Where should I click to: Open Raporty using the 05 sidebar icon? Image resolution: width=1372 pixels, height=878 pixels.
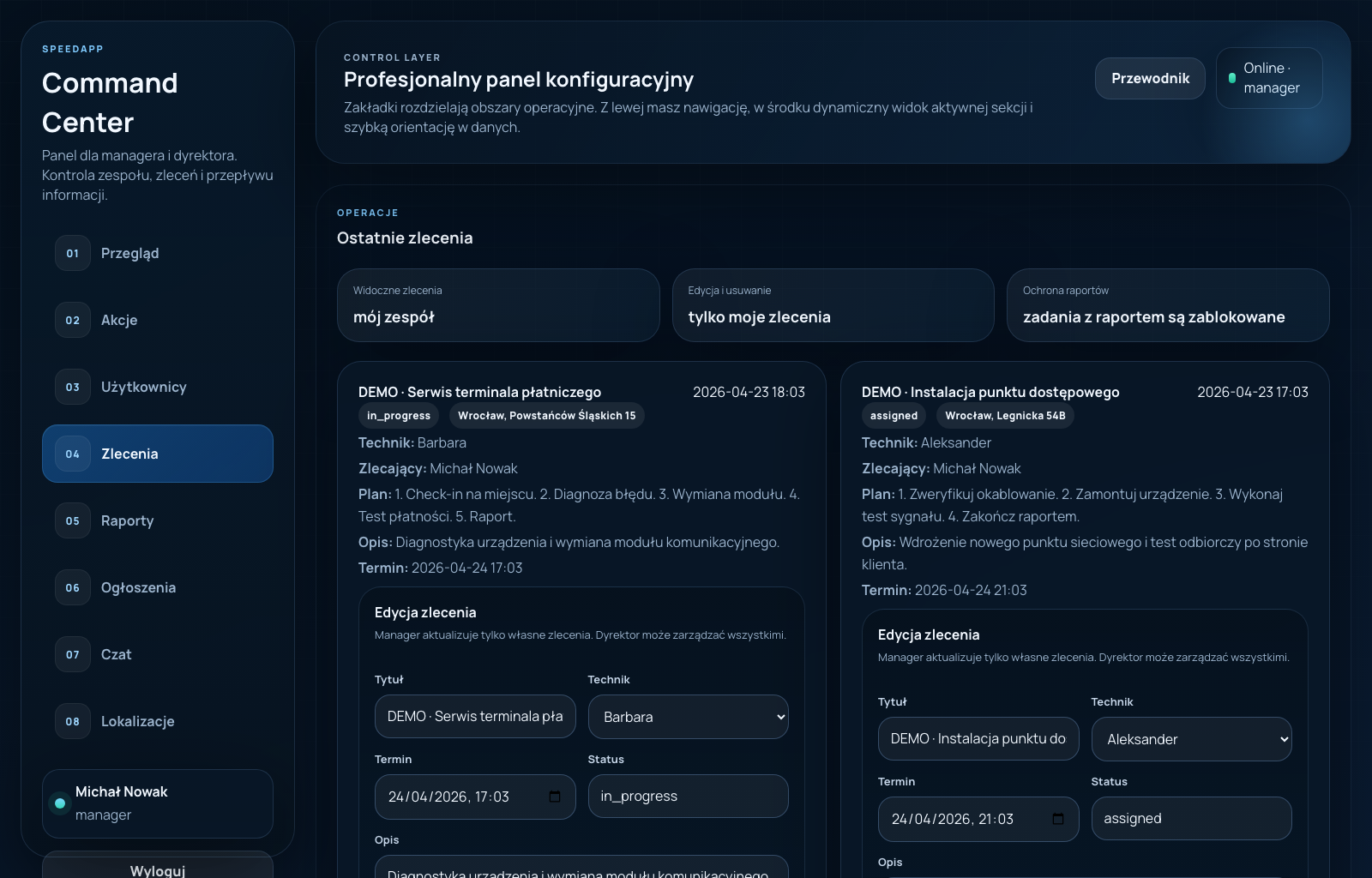pos(72,520)
